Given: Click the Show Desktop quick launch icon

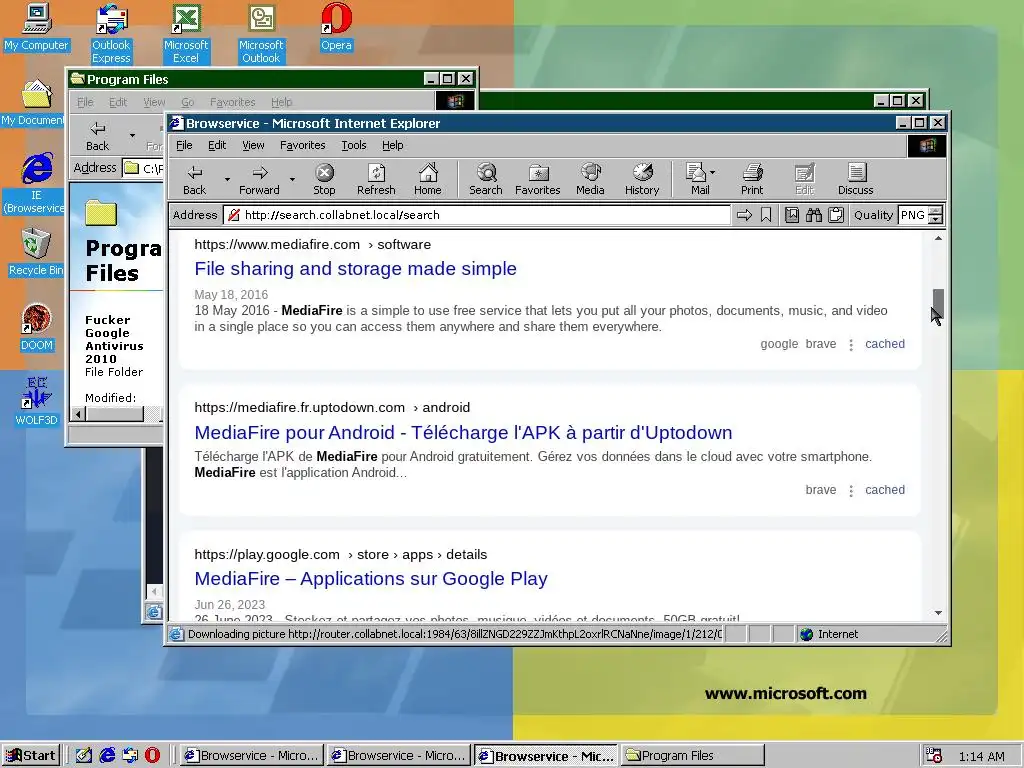Looking at the screenshot, I should point(84,756).
